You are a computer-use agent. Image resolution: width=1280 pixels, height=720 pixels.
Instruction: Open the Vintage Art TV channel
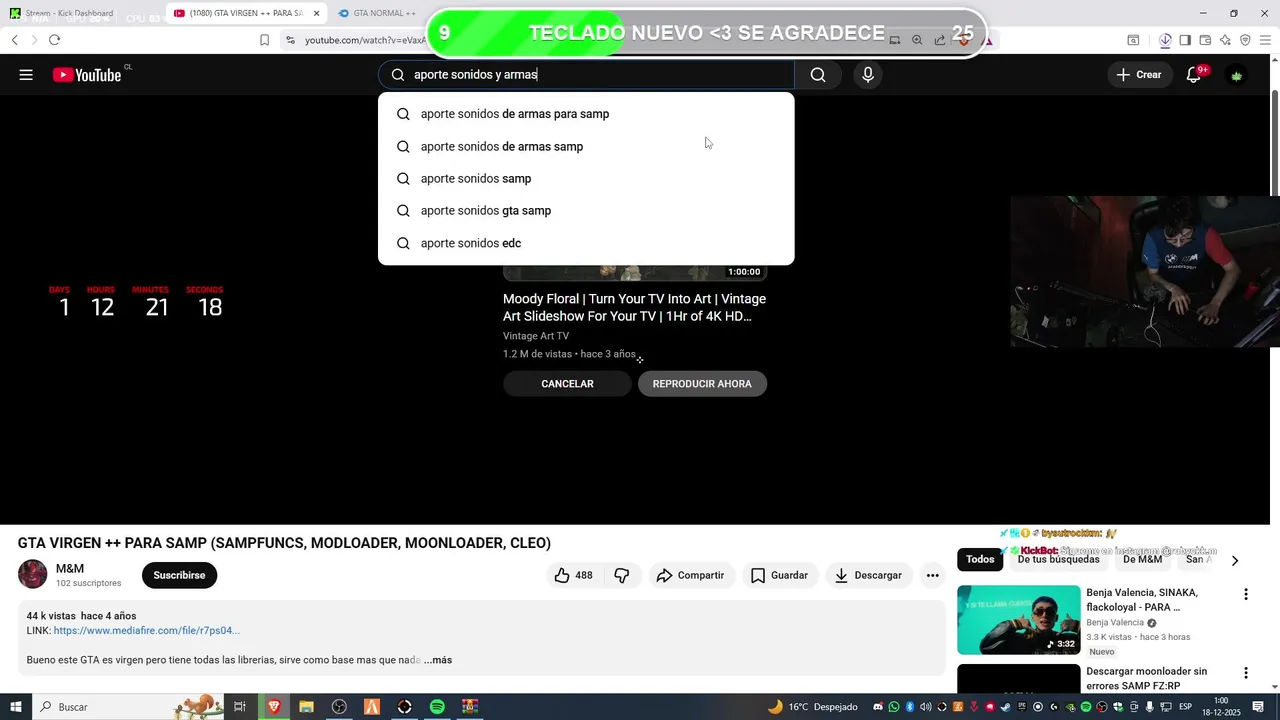(x=536, y=336)
